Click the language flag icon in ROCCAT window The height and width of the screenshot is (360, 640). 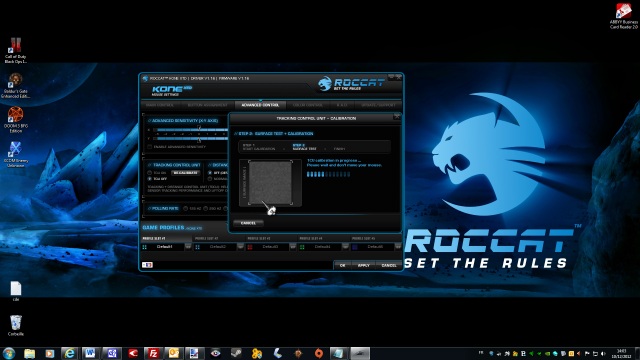[147, 265]
